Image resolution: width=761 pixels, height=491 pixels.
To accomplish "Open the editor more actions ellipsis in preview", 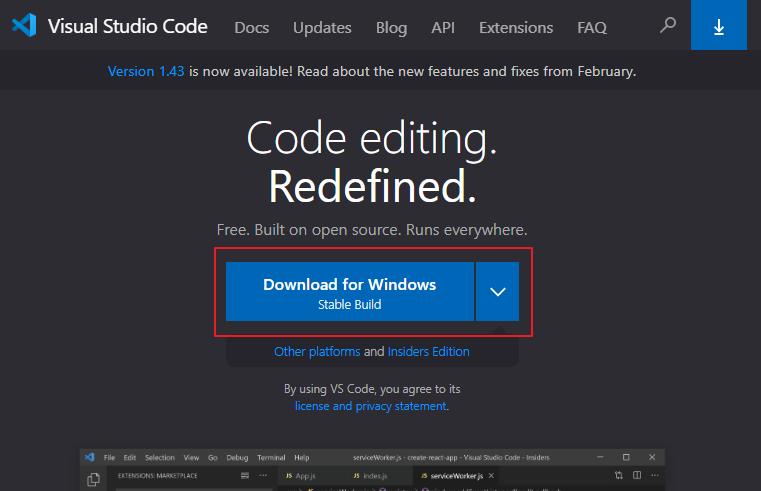I will point(655,475).
